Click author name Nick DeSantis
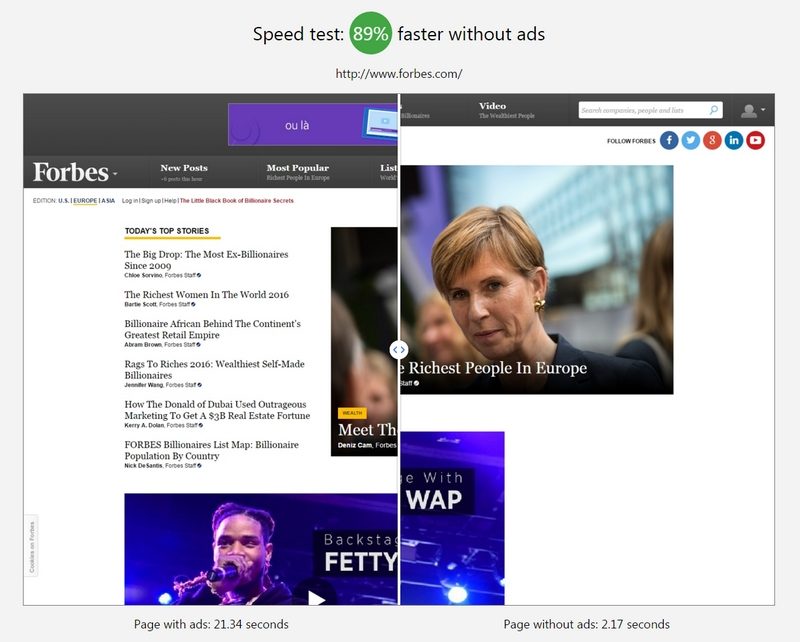This screenshot has height=642, width=800. coord(144,465)
